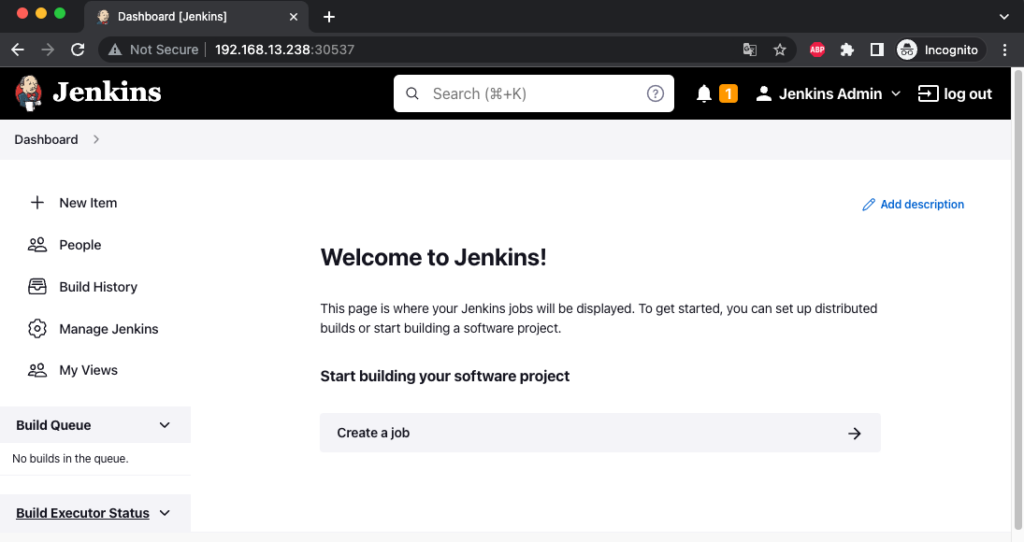1024x542 pixels.
Task: Go back with the browser back arrow
Action: 18,50
